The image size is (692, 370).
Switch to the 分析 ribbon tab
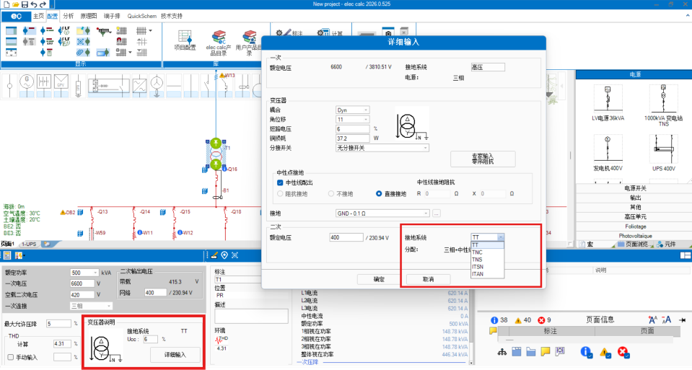point(68,16)
